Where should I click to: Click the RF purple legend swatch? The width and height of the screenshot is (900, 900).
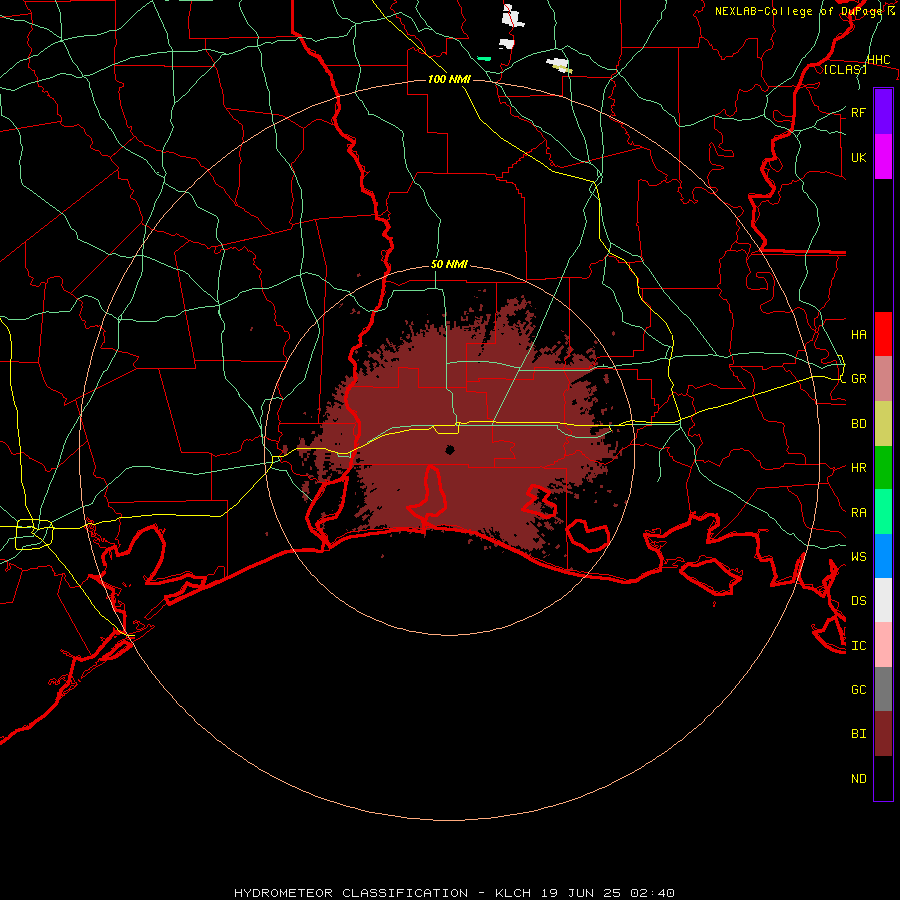tap(883, 111)
